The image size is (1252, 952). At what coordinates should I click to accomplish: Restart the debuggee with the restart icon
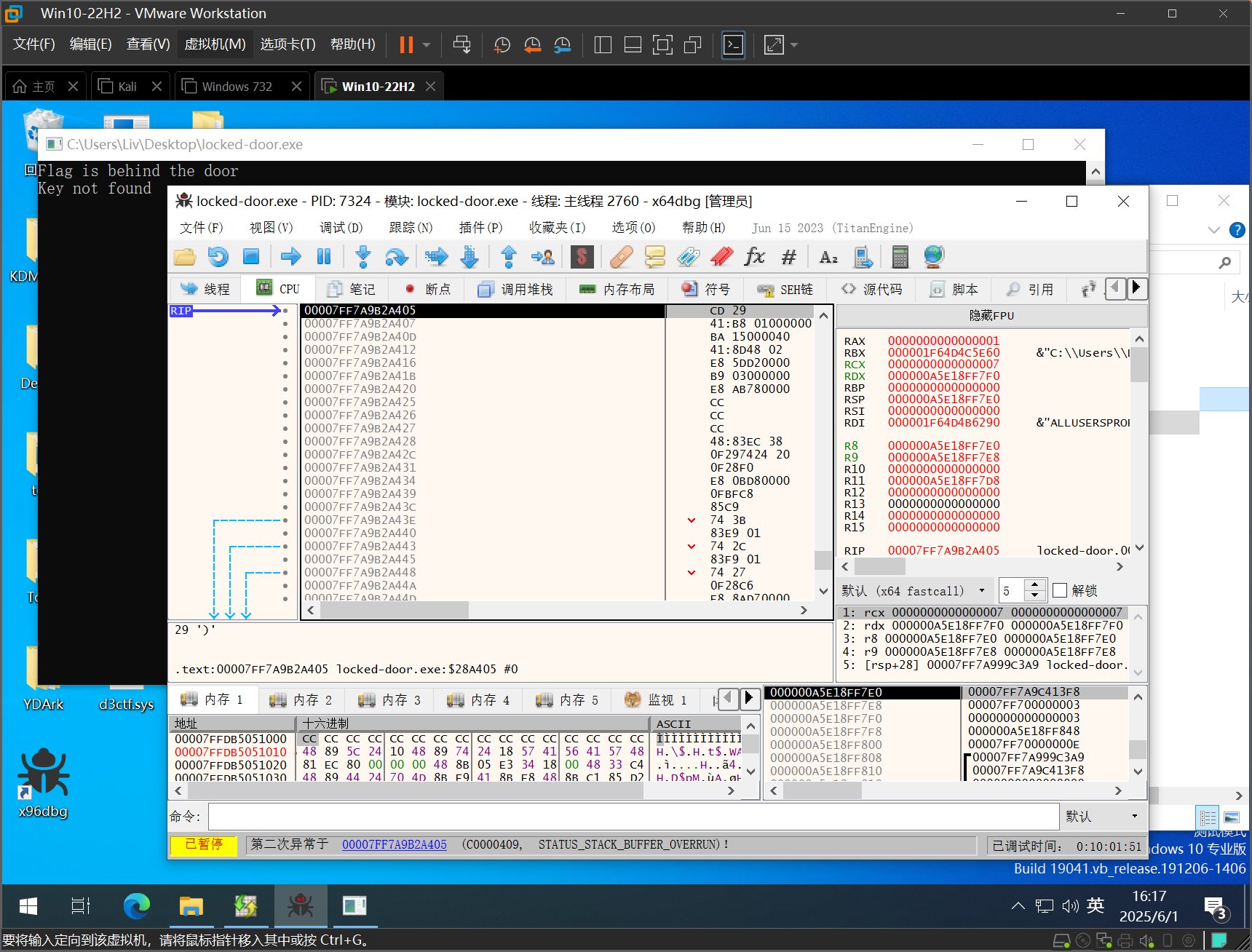click(218, 256)
